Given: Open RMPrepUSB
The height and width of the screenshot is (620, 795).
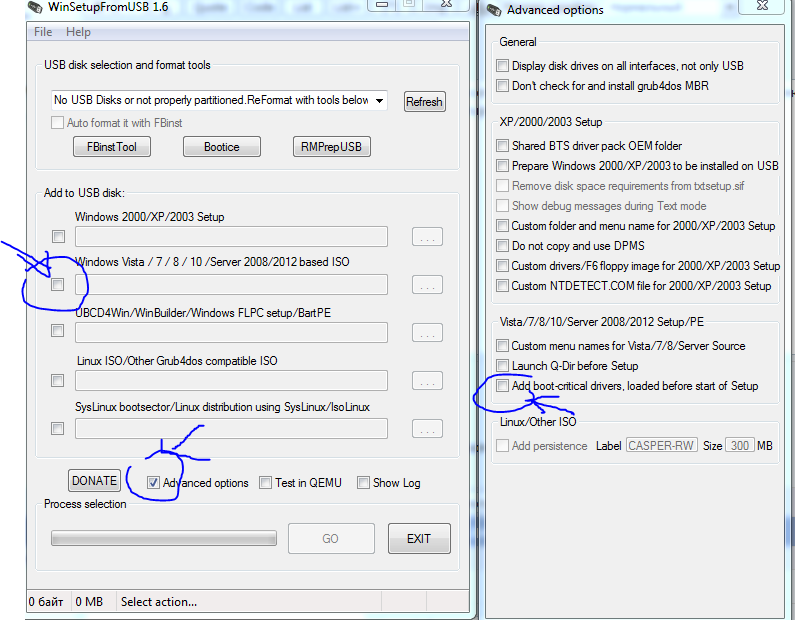Looking at the screenshot, I should [331, 147].
